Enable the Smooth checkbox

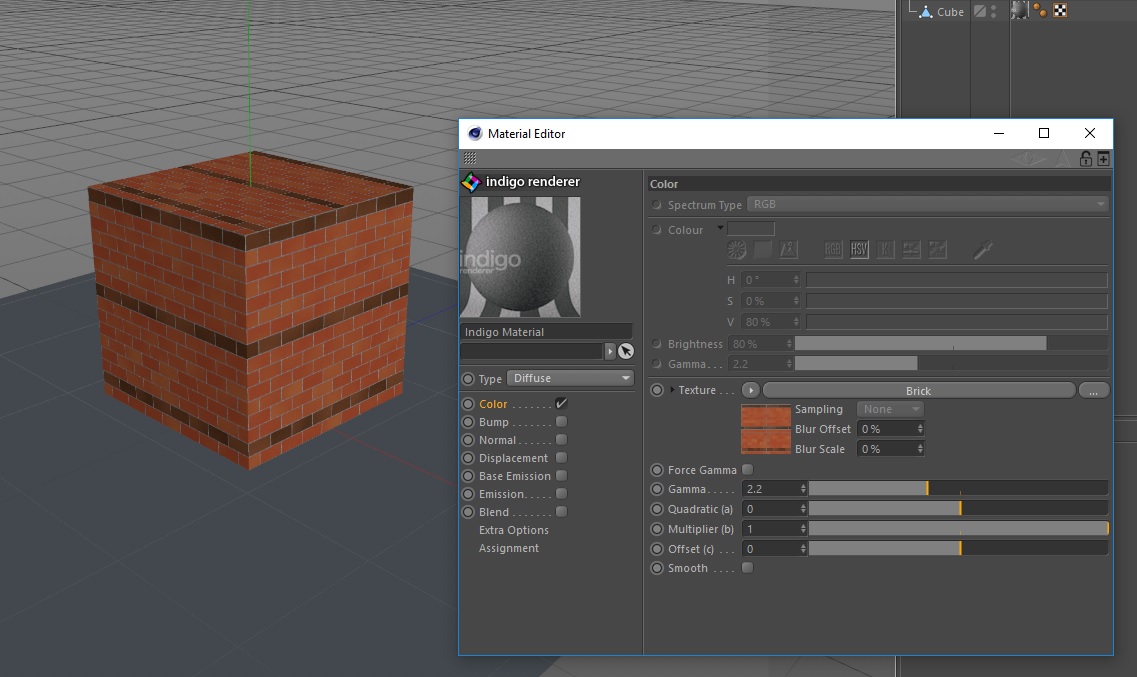coord(747,568)
